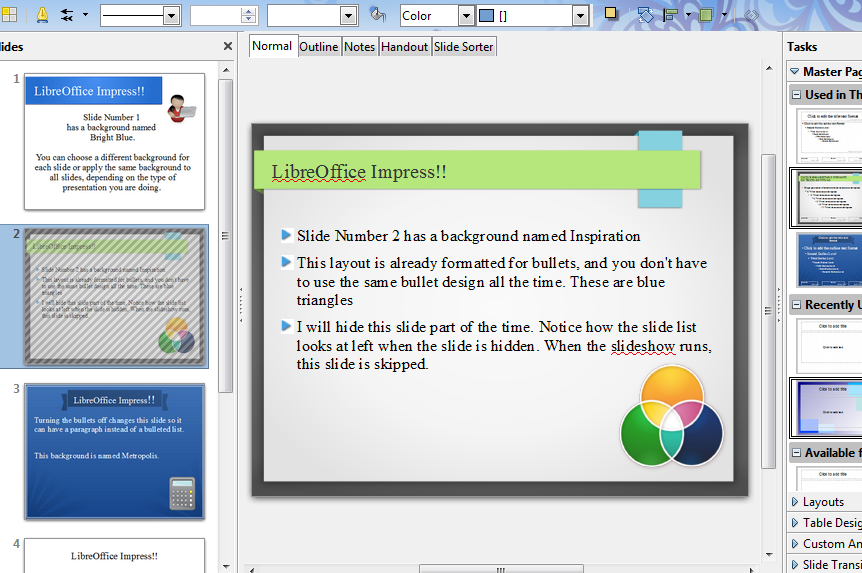Click the slide panel scroll up arrow
Viewport: 862px width, 573px height.
tap(226, 70)
